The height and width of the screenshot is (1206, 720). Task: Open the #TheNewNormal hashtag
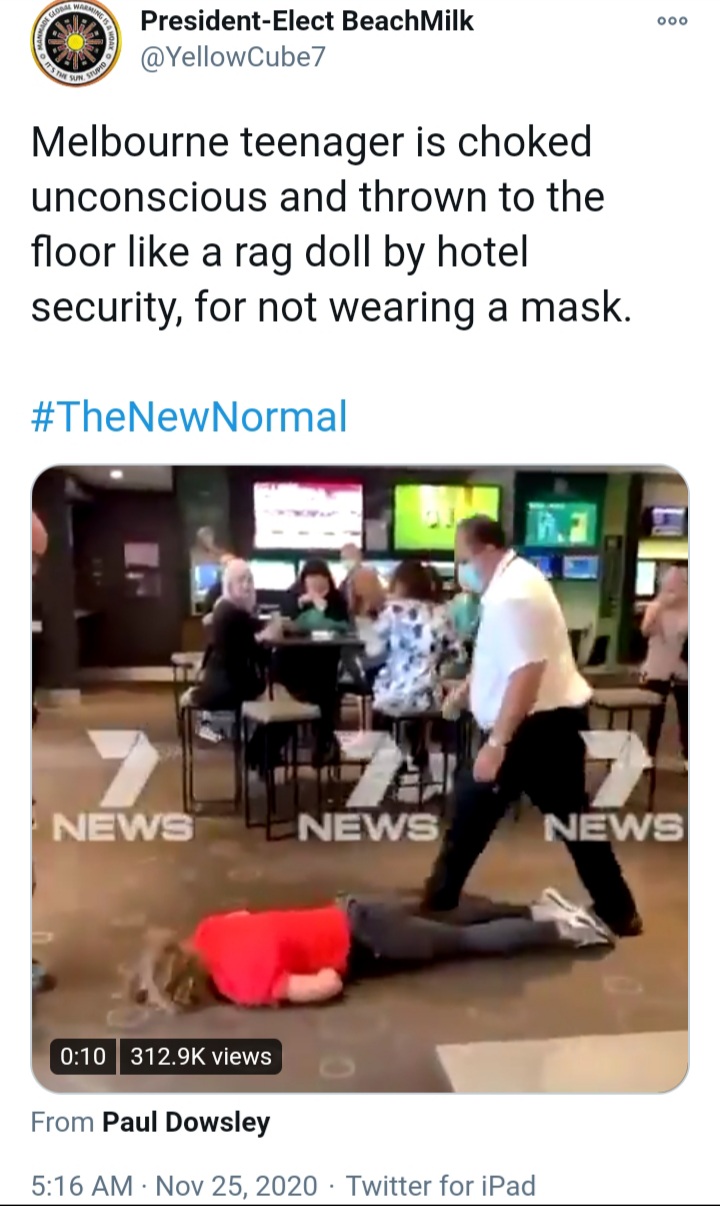click(x=189, y=416)
